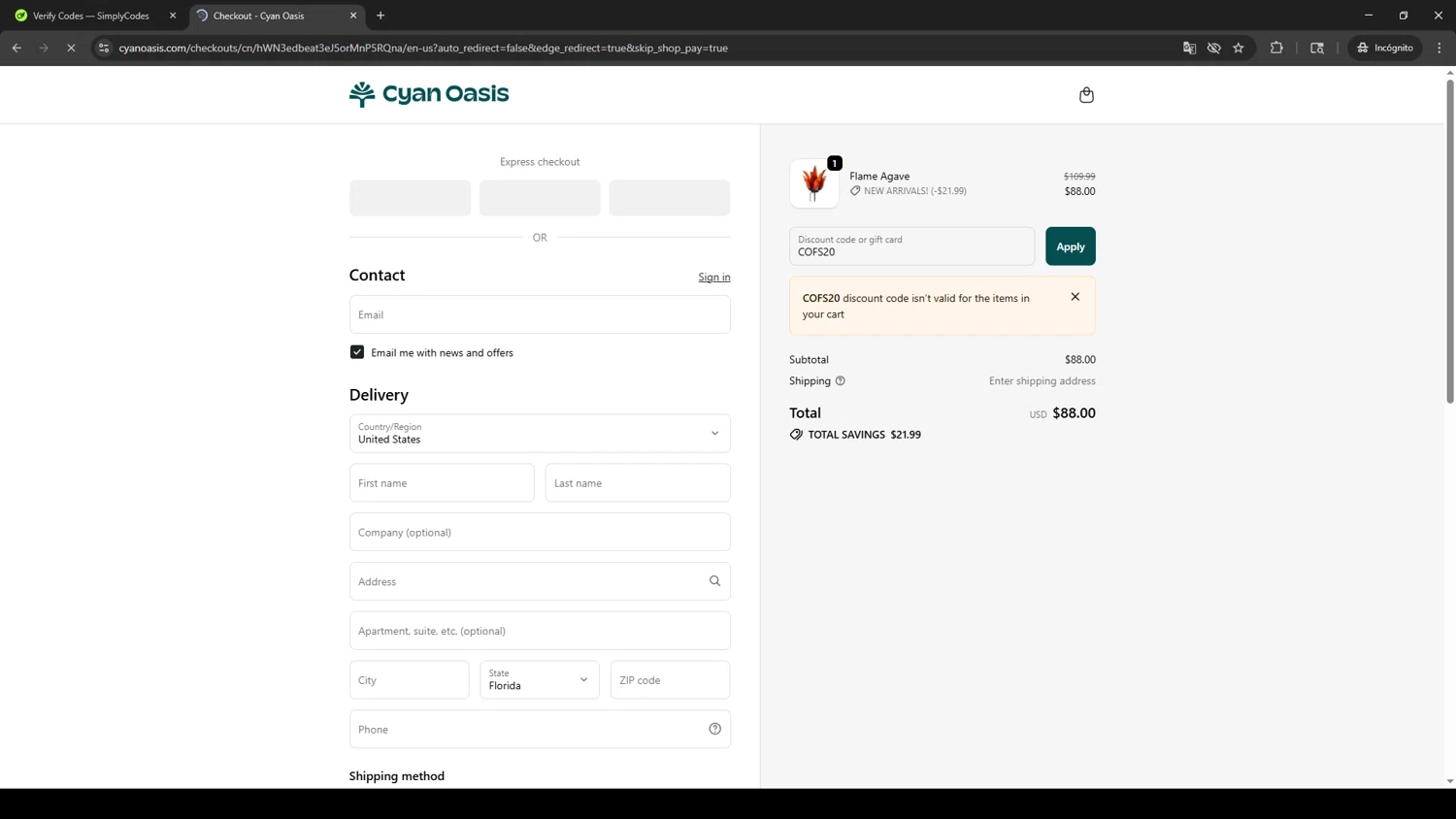The image size is (1456, 819).
Task: Click the tracking protection eye icon
Action: (1213, 48)
